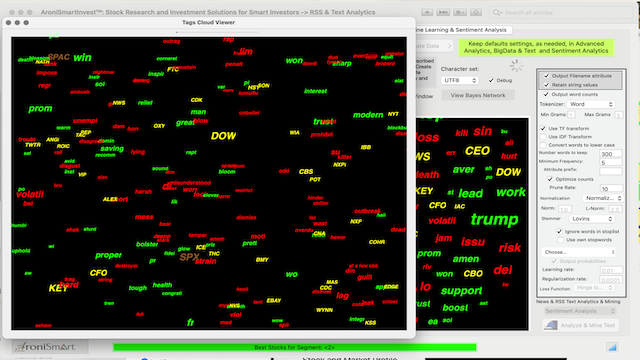Open the Sentiment Analysis dropdown
This screenshot has height=360, width=640.
[579, 311]
